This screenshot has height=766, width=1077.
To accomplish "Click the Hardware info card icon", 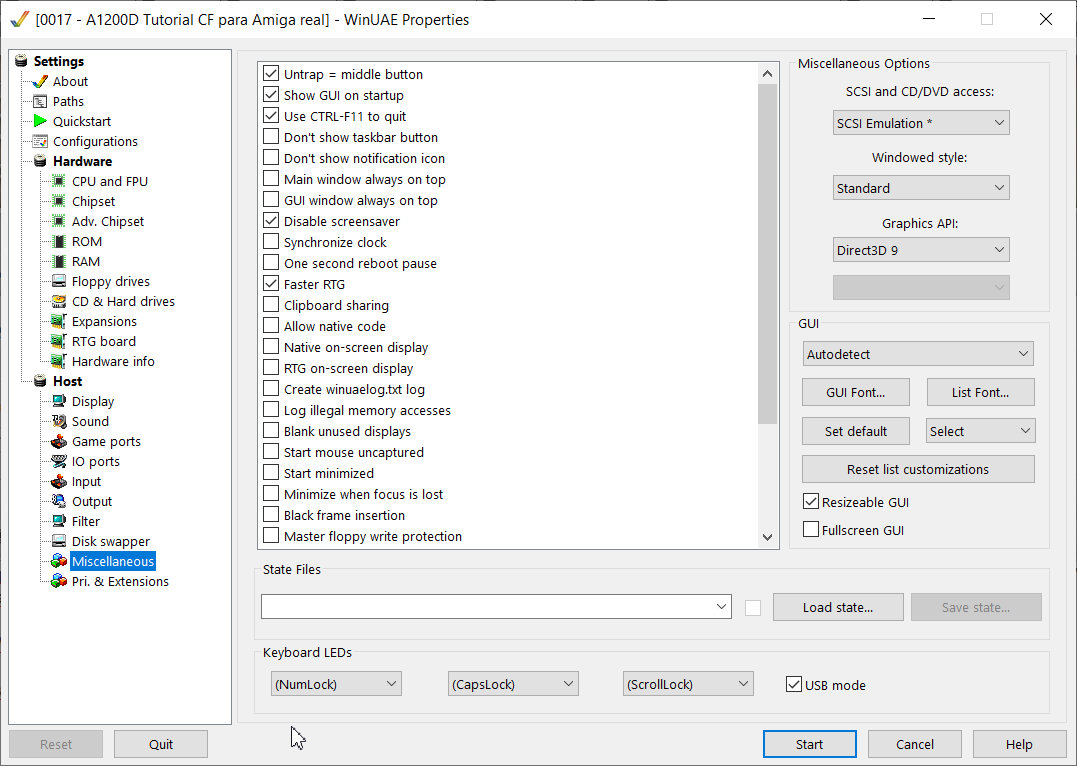I will [59, 361].
